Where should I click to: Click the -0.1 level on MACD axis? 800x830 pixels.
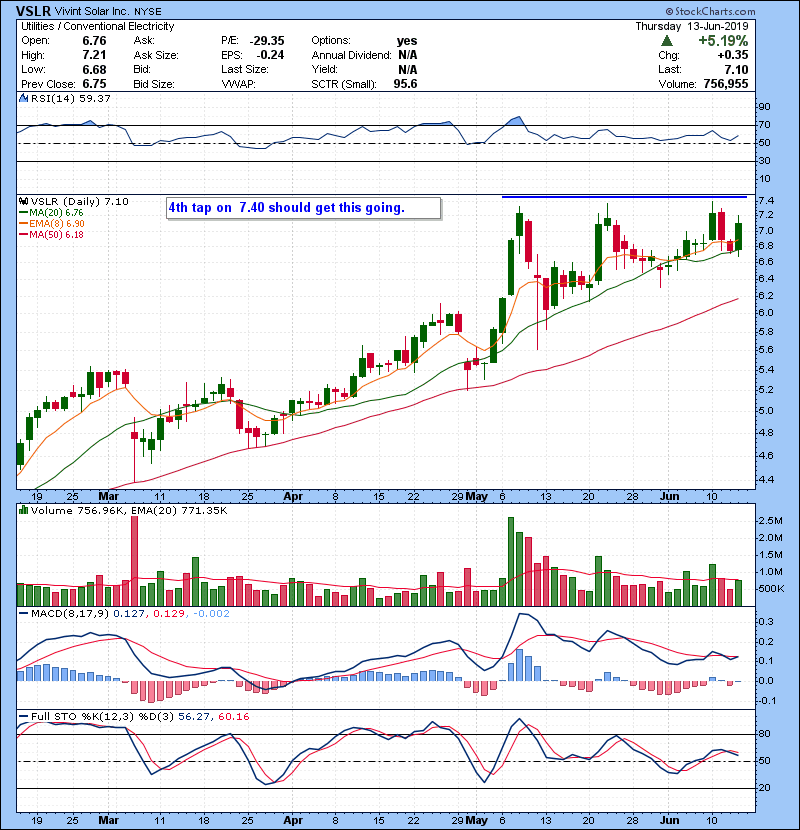pyautogui.click(x=766, y=701)
